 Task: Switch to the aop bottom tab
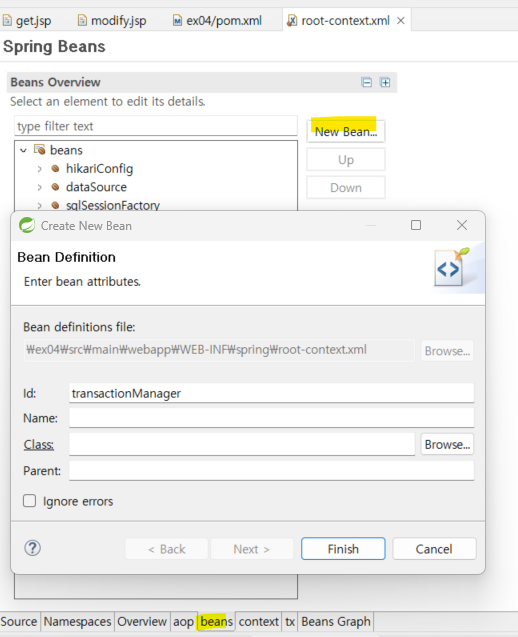point(183,622)
